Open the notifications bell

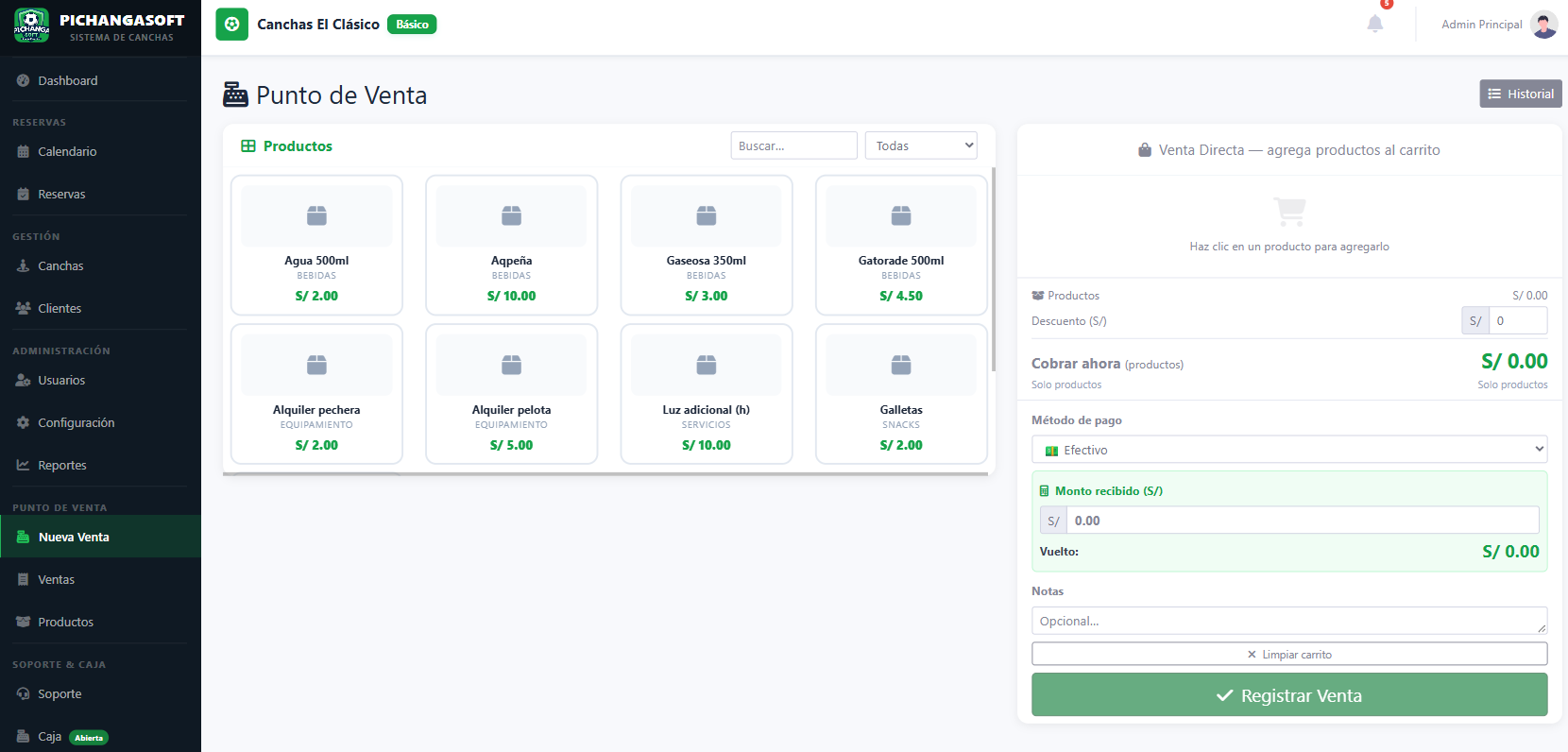click(x=1375, y=24)
